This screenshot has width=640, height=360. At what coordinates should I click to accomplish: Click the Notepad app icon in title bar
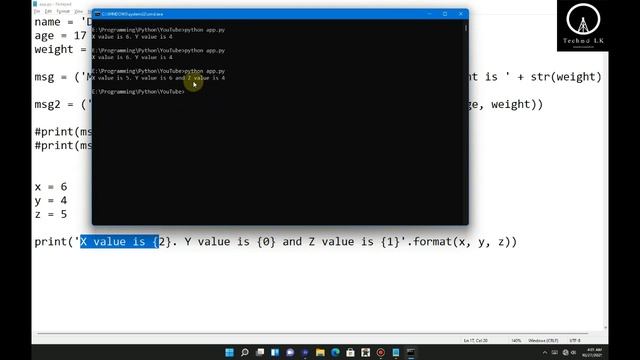pos(35,4)
